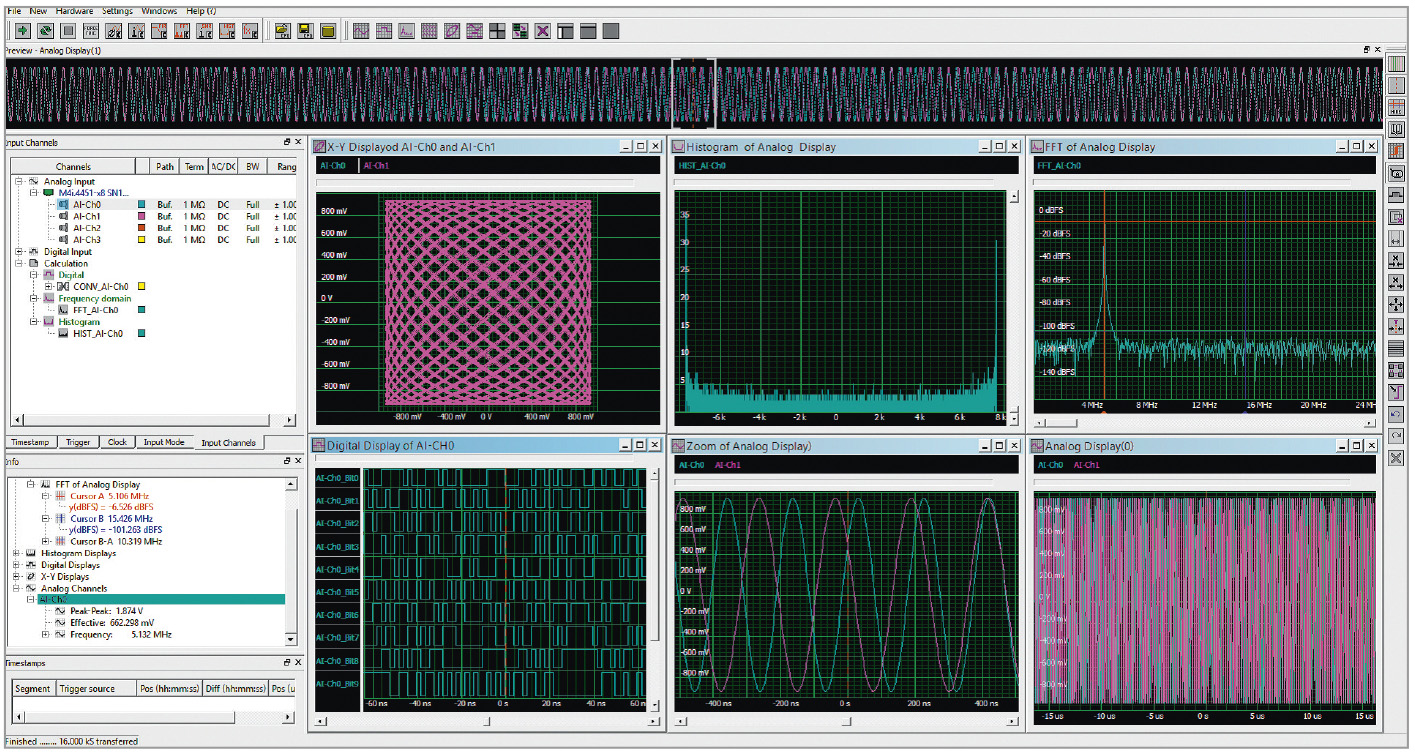Float the Input Channels panel with its undock icon

(x=285, y=142)
